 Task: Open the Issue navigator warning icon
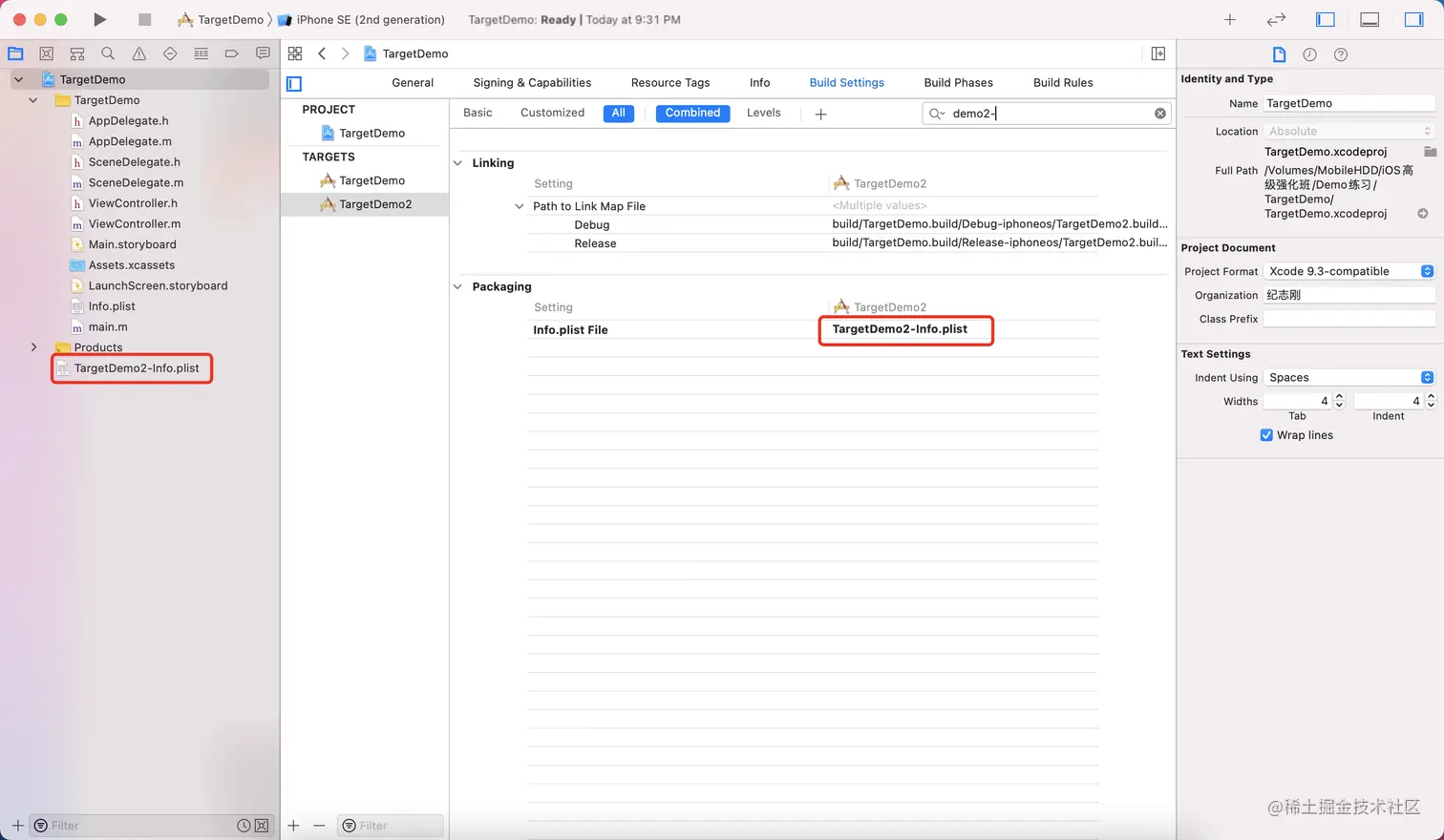click(x=139, y=53)
